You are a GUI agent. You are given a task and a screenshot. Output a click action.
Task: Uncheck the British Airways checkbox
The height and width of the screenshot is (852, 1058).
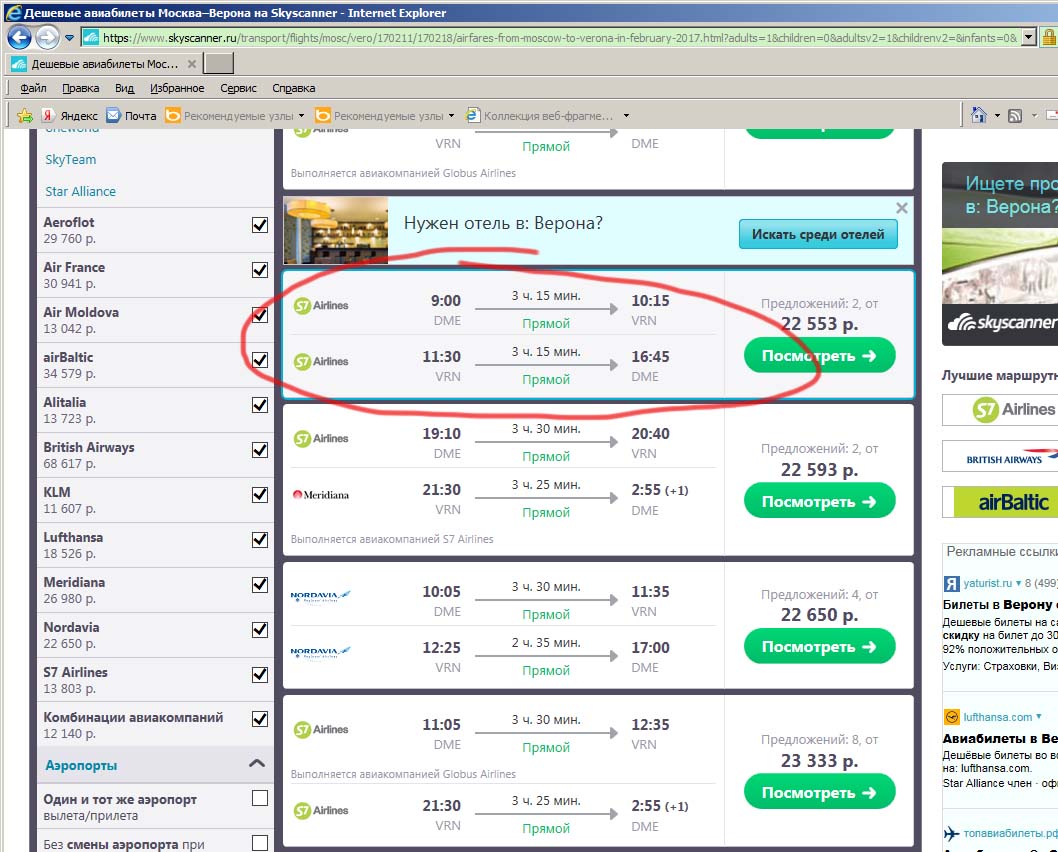pyautogui.click(x=260, y=450)
